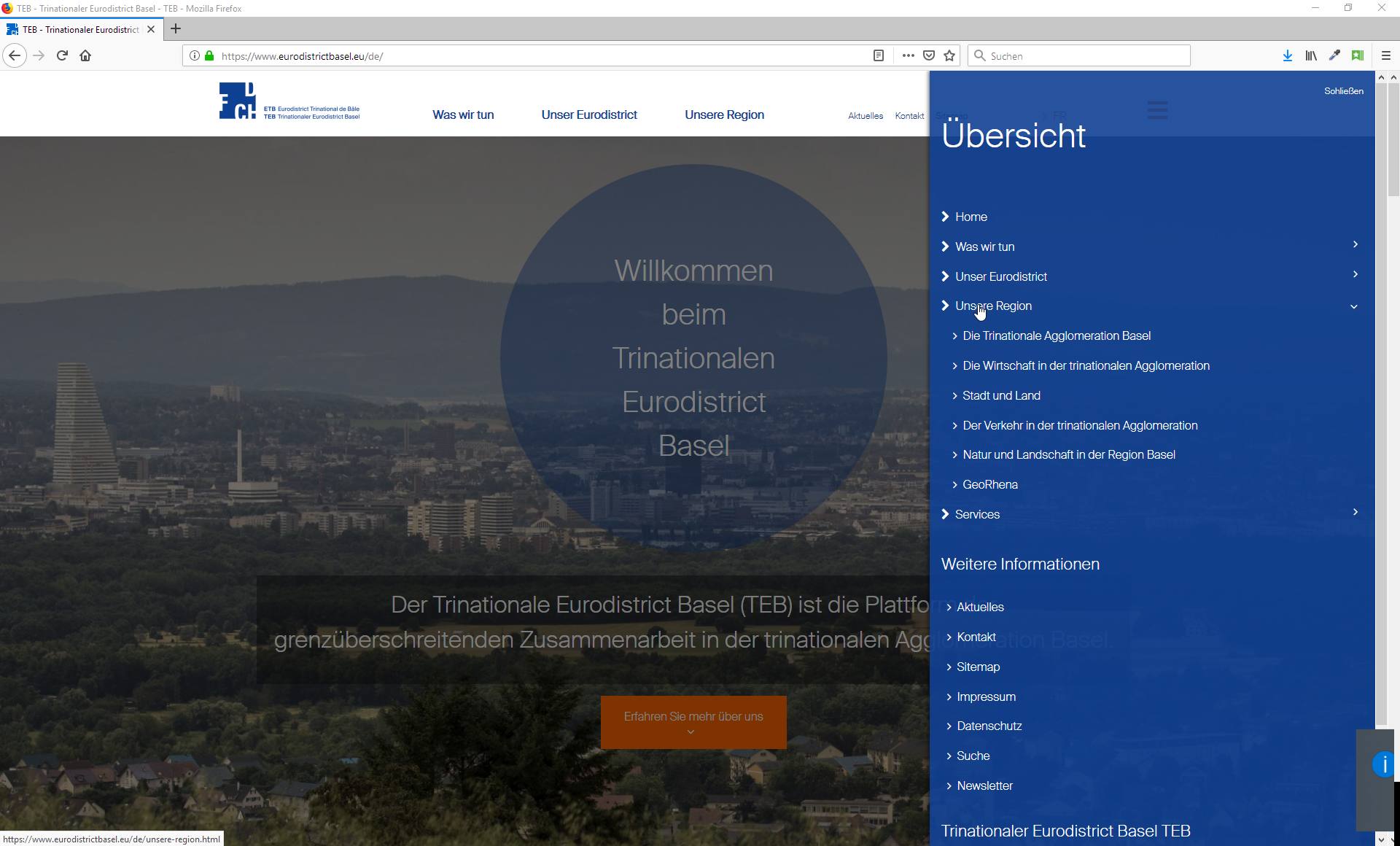The height and width of the screenshot is (846, 1400).
Task: Click the Firefox home icon
Action: tap(85, 55)
